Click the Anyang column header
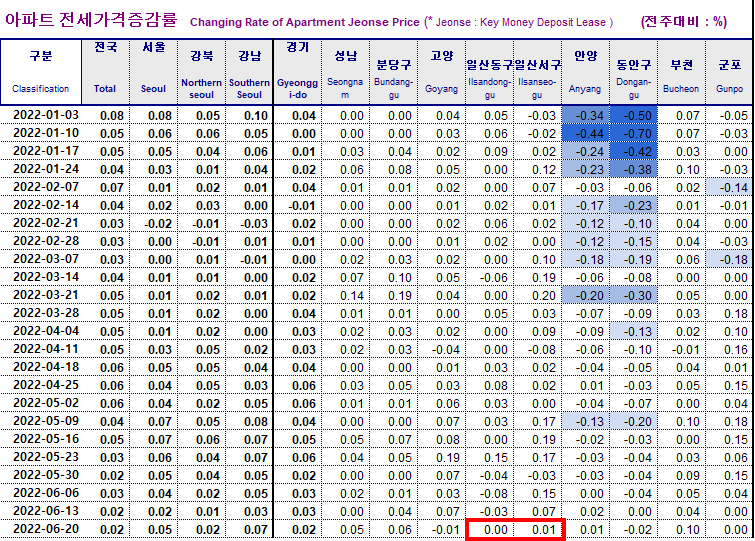 (x=586, y=72)
